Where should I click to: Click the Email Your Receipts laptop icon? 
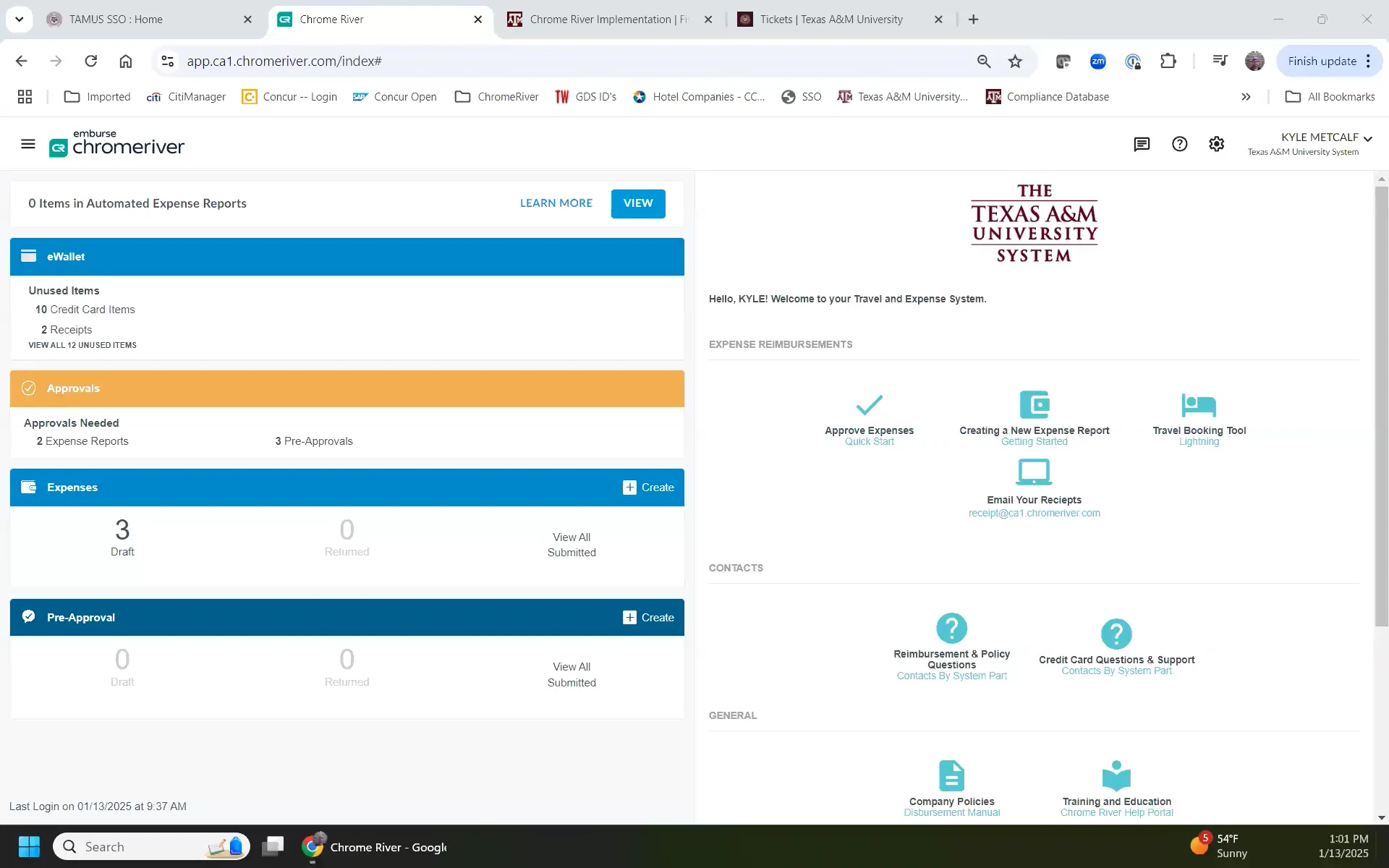1034,472
